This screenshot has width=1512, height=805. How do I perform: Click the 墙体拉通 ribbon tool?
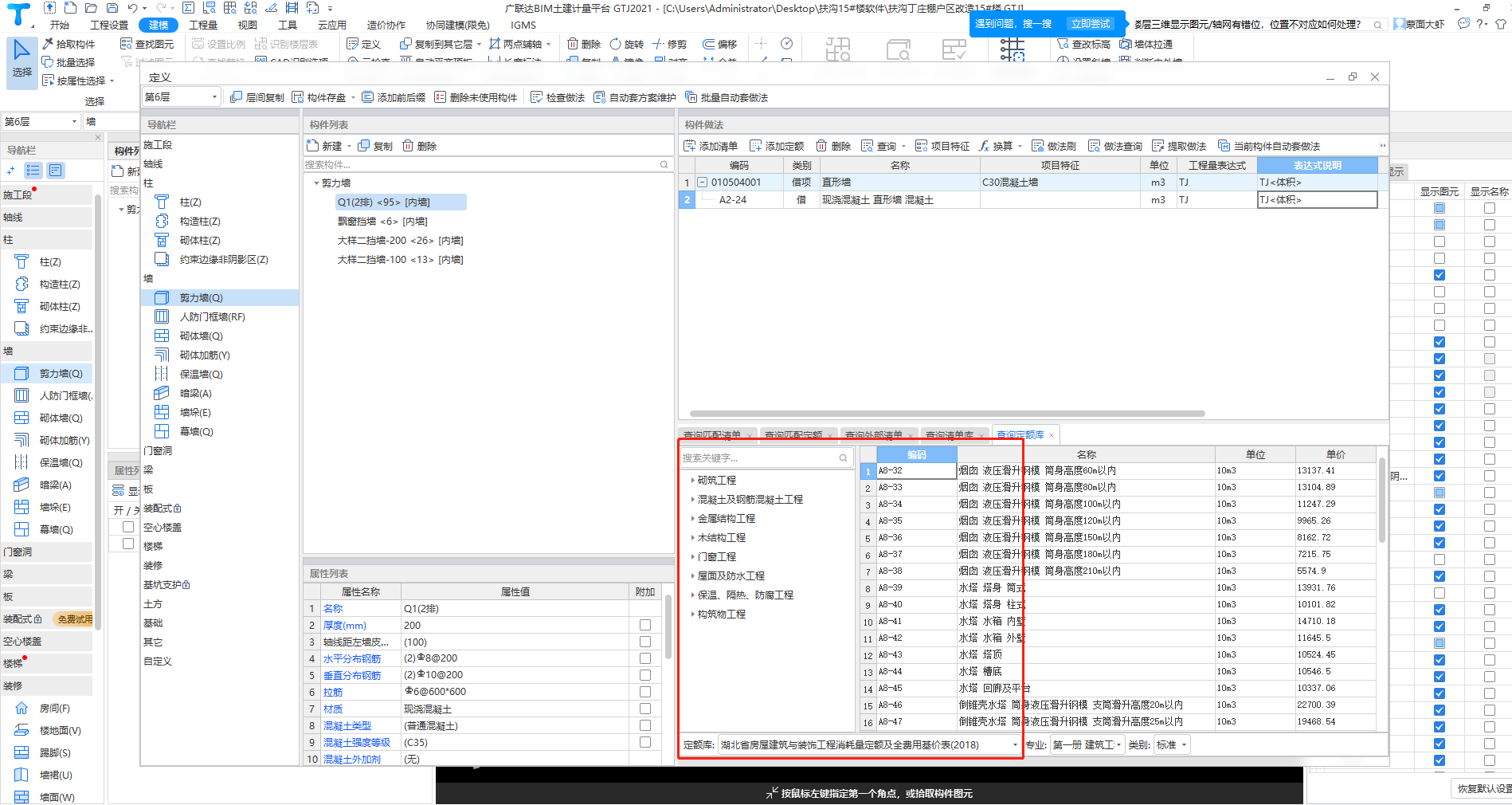click(x=1146, y=44)
